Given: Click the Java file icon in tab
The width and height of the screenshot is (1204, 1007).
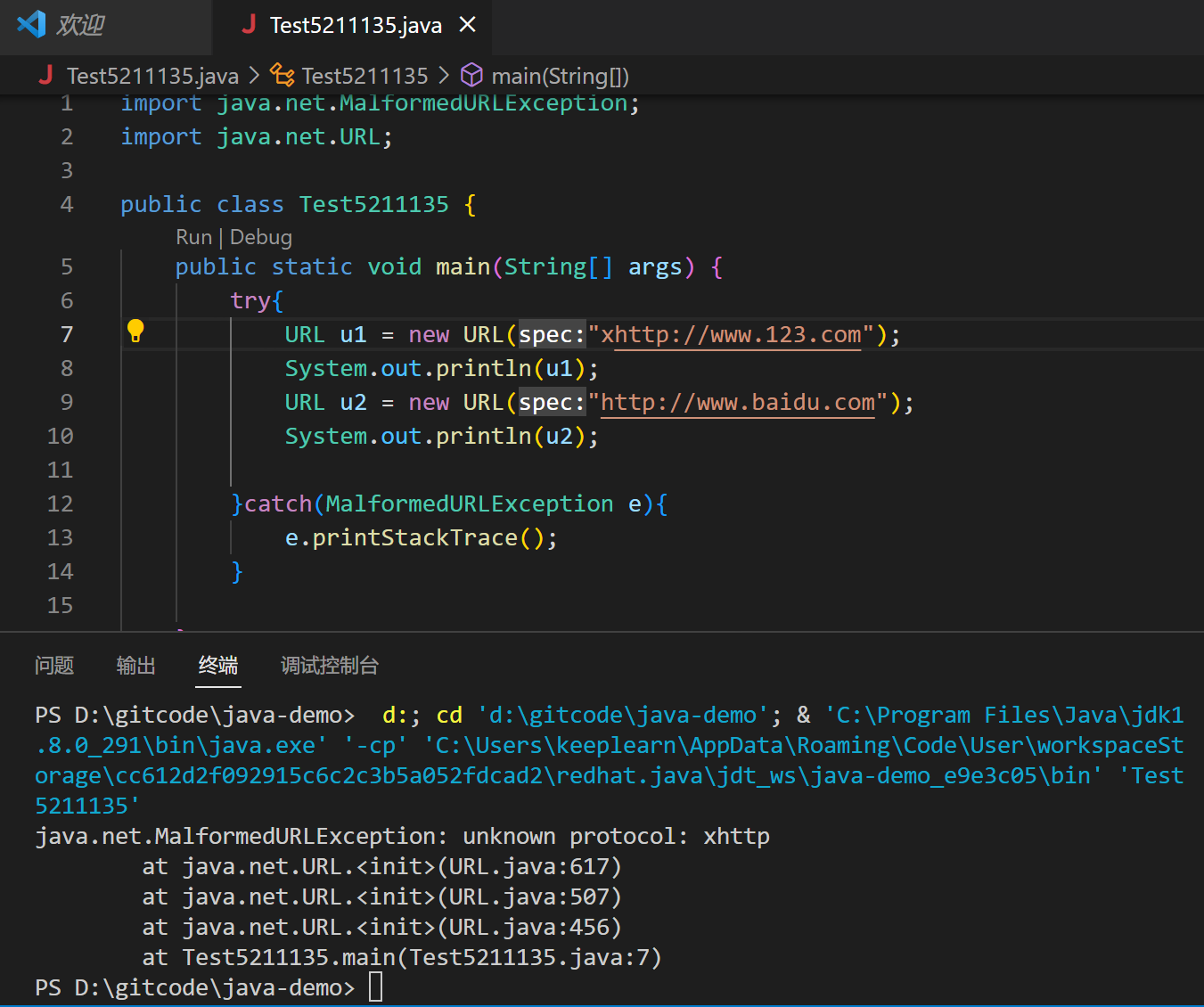Looking at the screenshot, I should [x=249, y=24].
